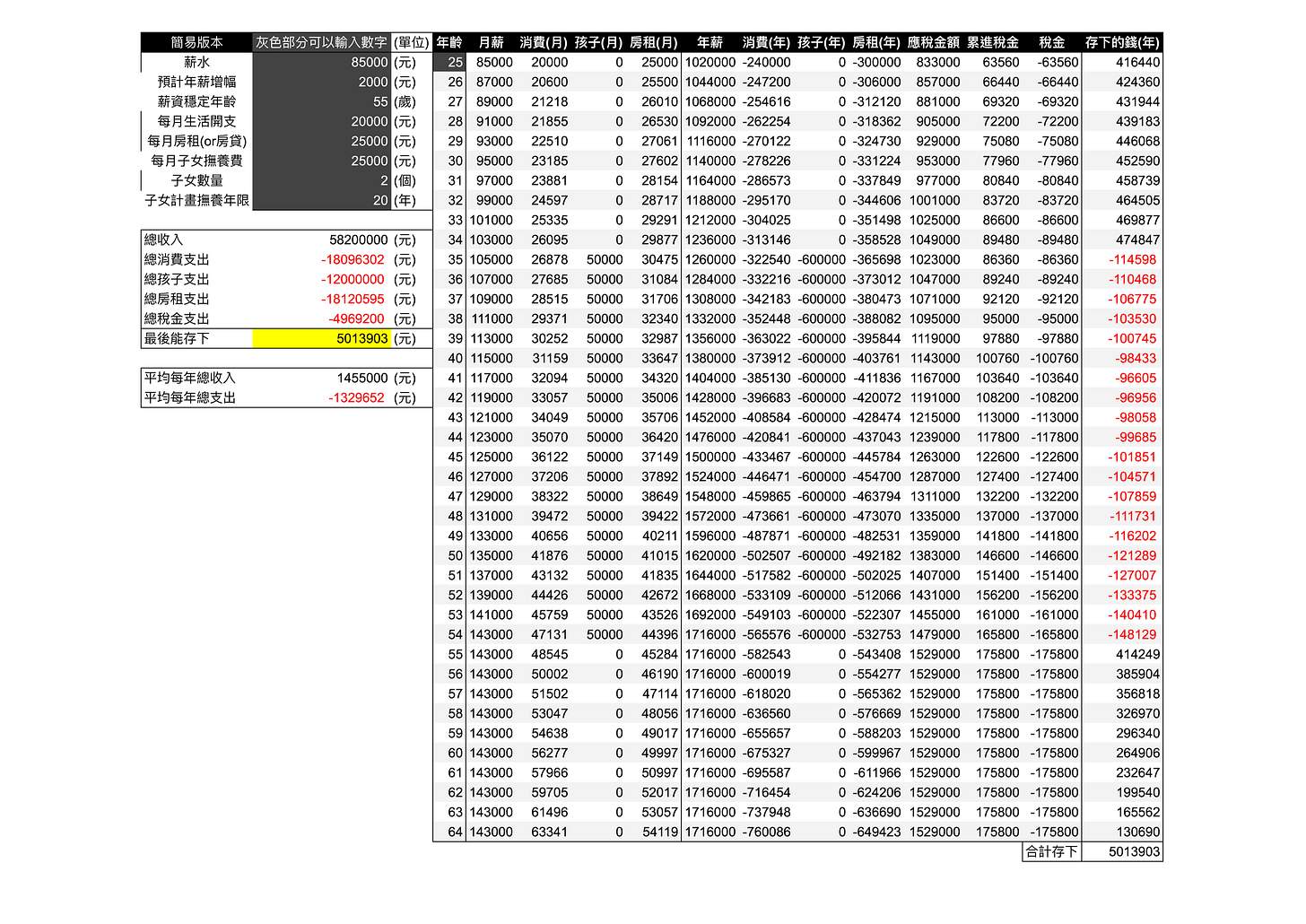
Task: Click the 應稅金額 column header
Action: coord(934,42)
